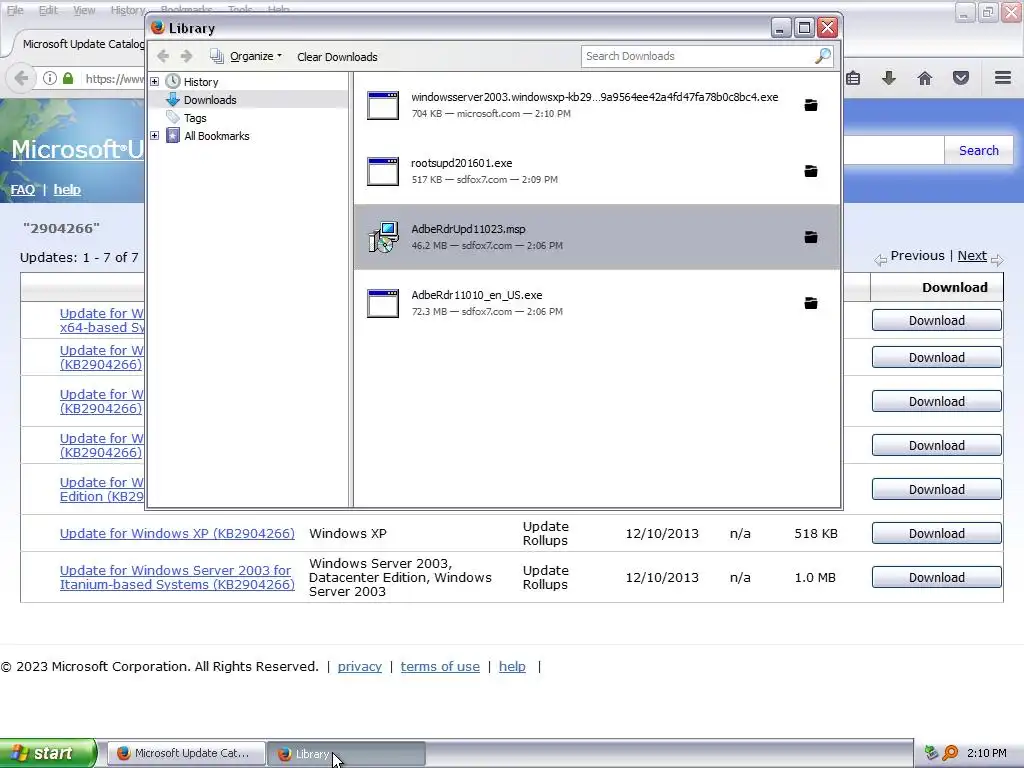
Task: Click Clear Downloads button
Action: (x=337, y=57)
